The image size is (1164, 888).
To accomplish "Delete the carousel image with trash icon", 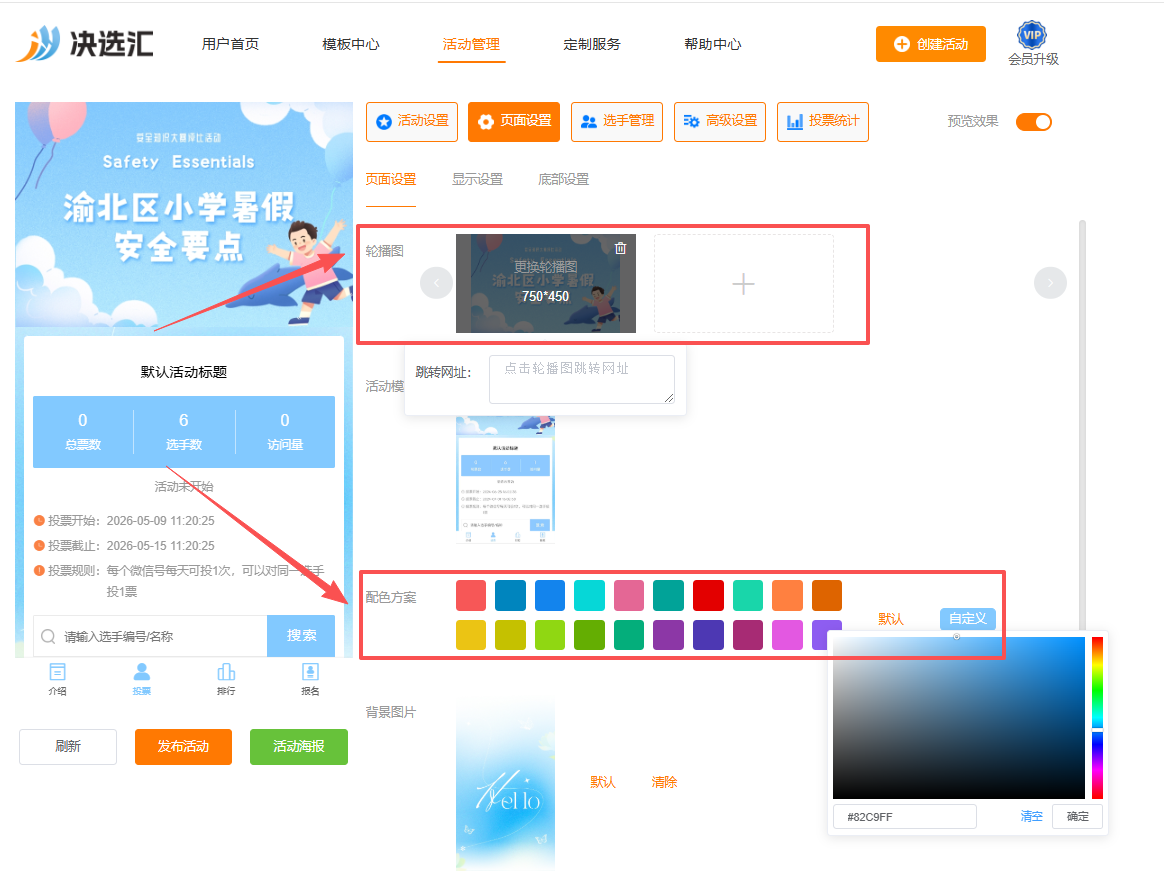I will click(x=621, y=248).
